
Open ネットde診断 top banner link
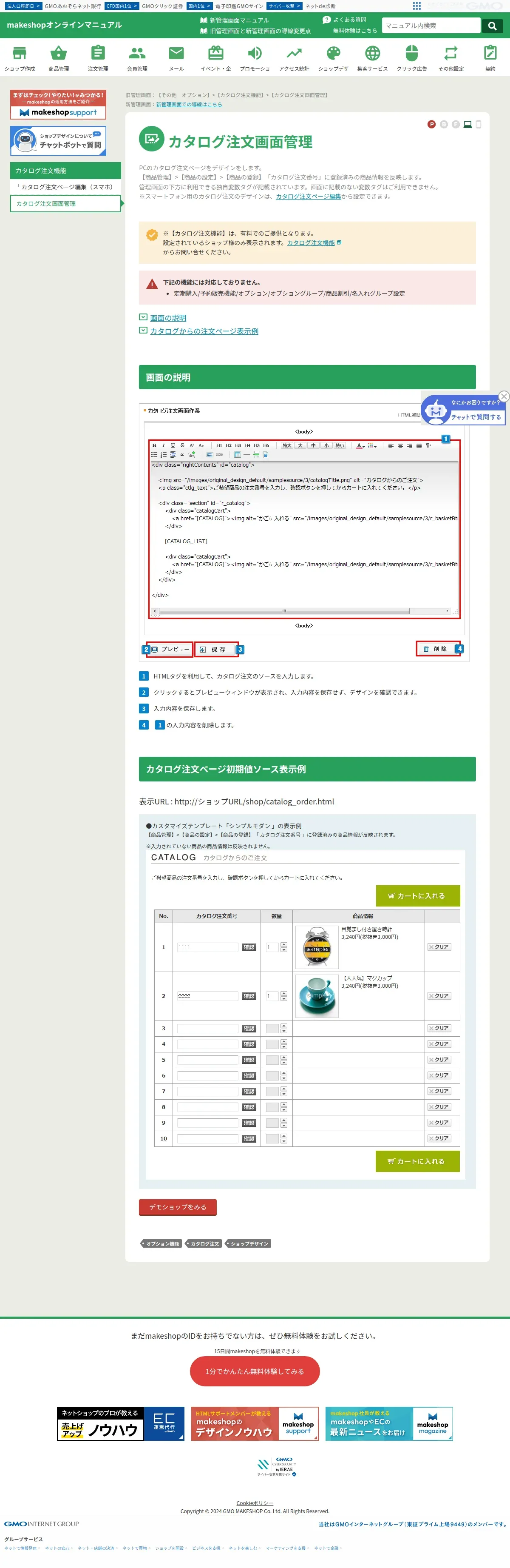pyautogui.click(x=320, y=6)
